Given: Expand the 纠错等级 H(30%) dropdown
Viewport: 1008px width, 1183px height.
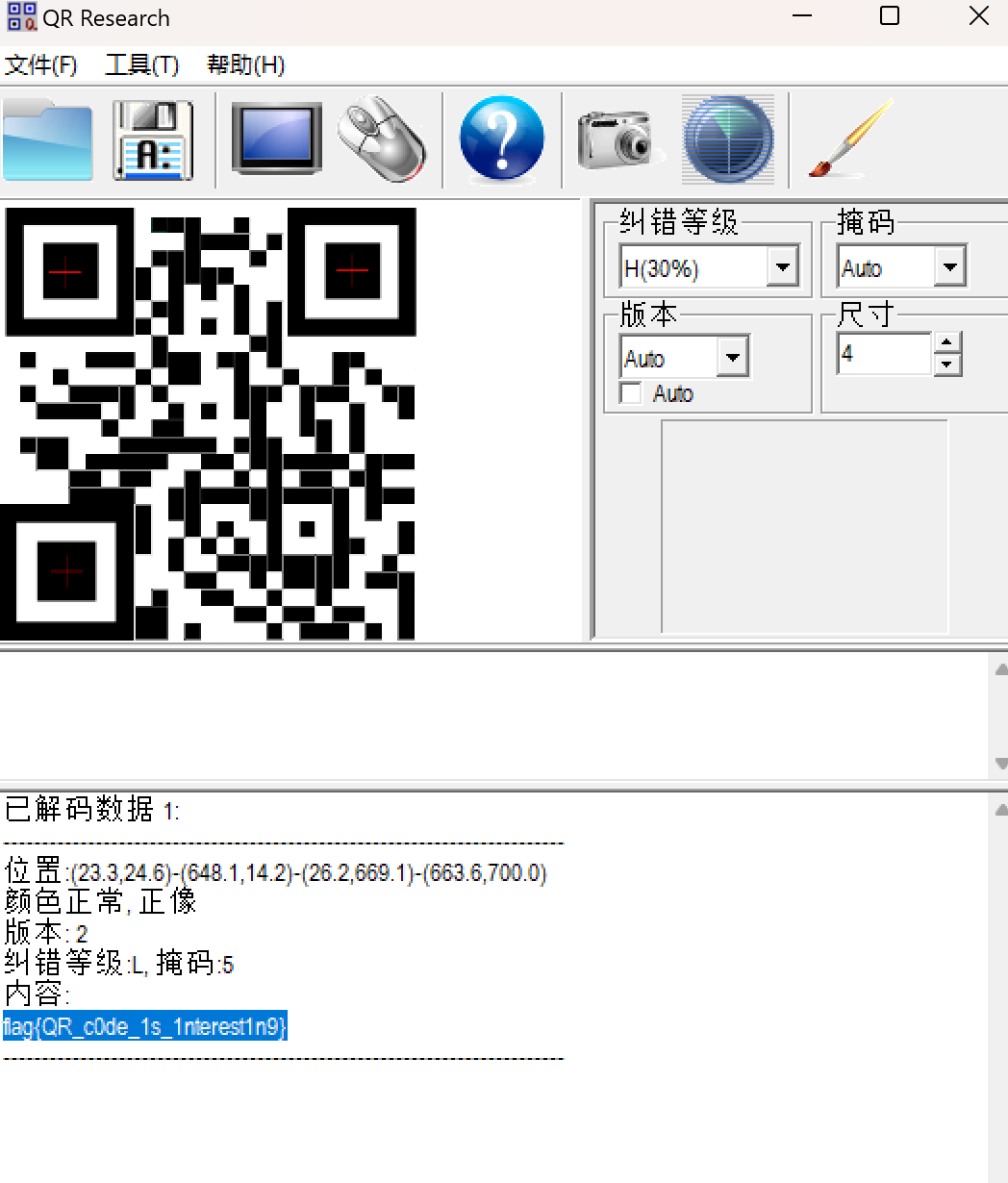Looking at the screenshot, I should coord(783,267).
